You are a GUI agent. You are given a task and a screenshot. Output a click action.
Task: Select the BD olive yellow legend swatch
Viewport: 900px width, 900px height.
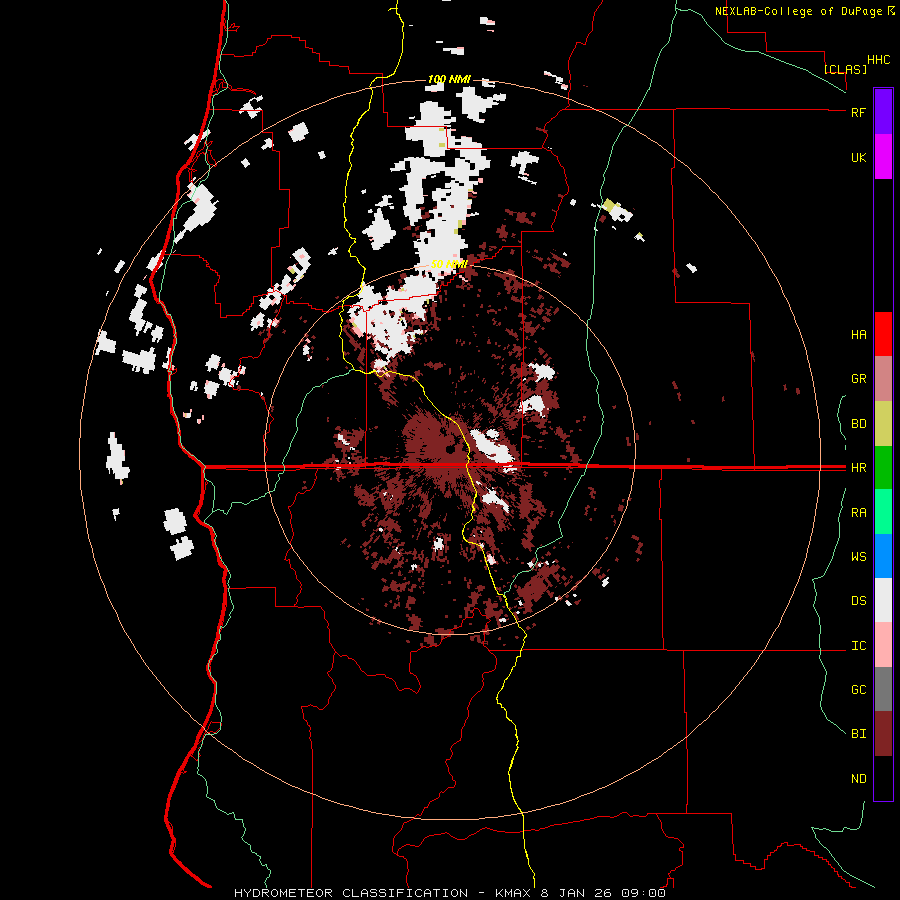(883, 424)
